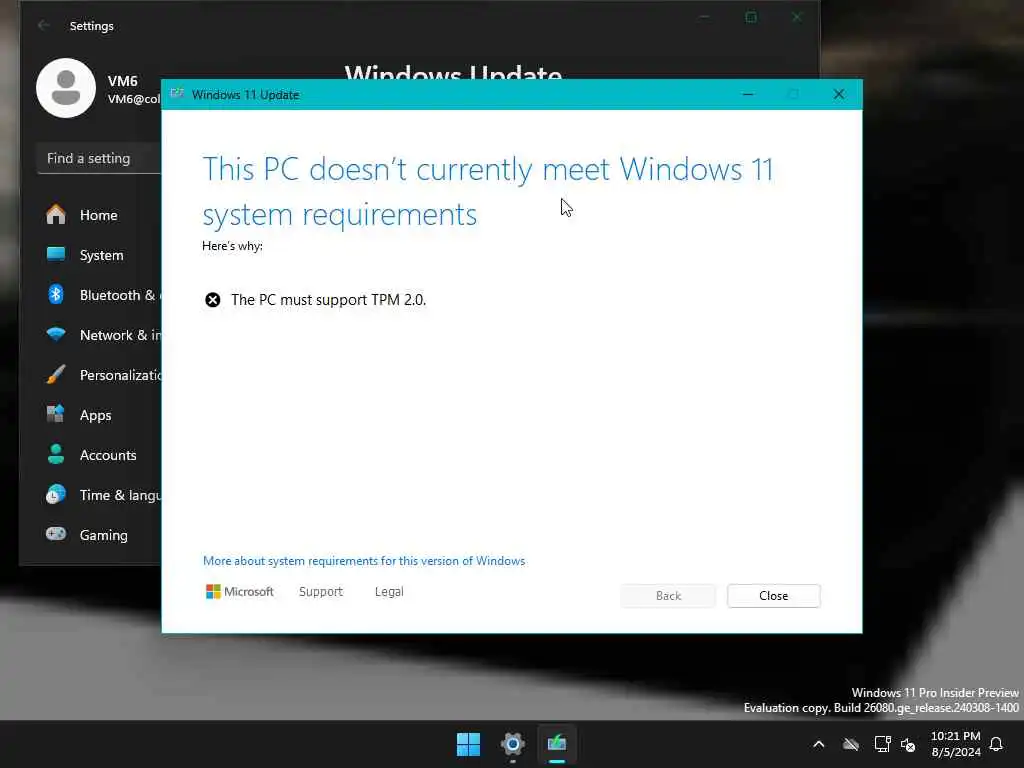Click the TPM 2.0 error X icon
The width and height of the screenshot is (1024, 768).
coord(213,300)
